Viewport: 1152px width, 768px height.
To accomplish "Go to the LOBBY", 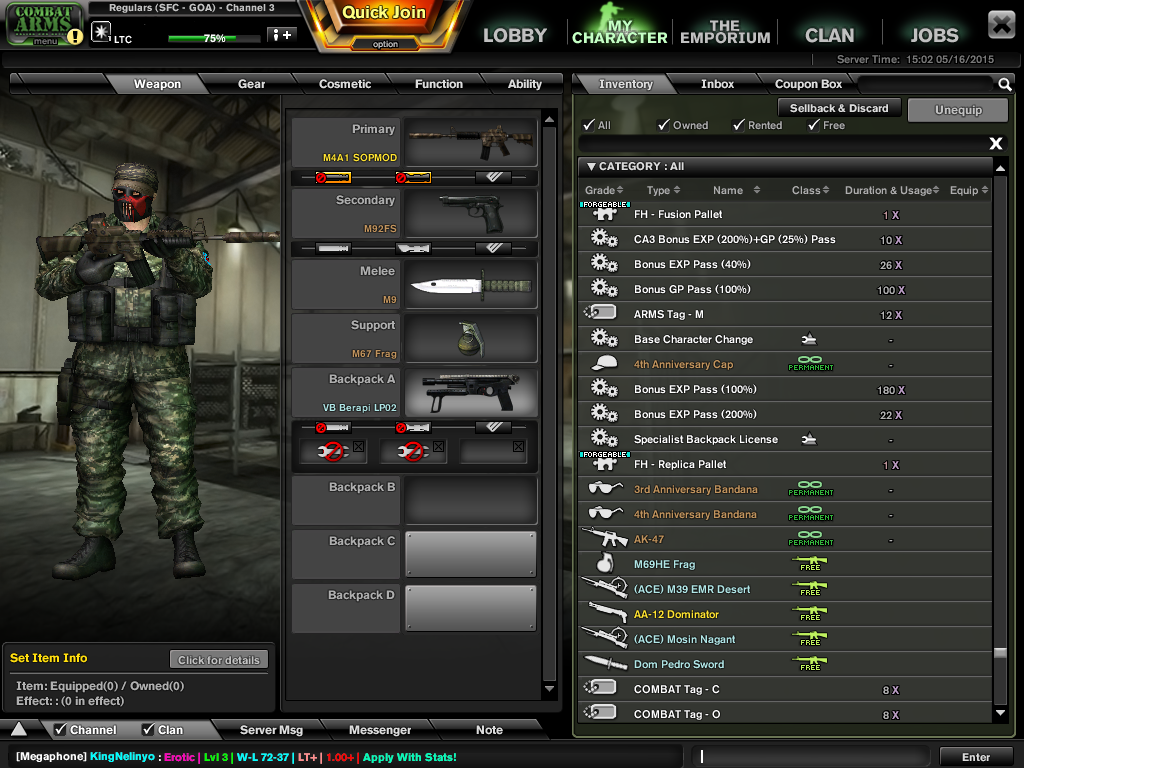I will pyautogui.click(x=514, y=35).
